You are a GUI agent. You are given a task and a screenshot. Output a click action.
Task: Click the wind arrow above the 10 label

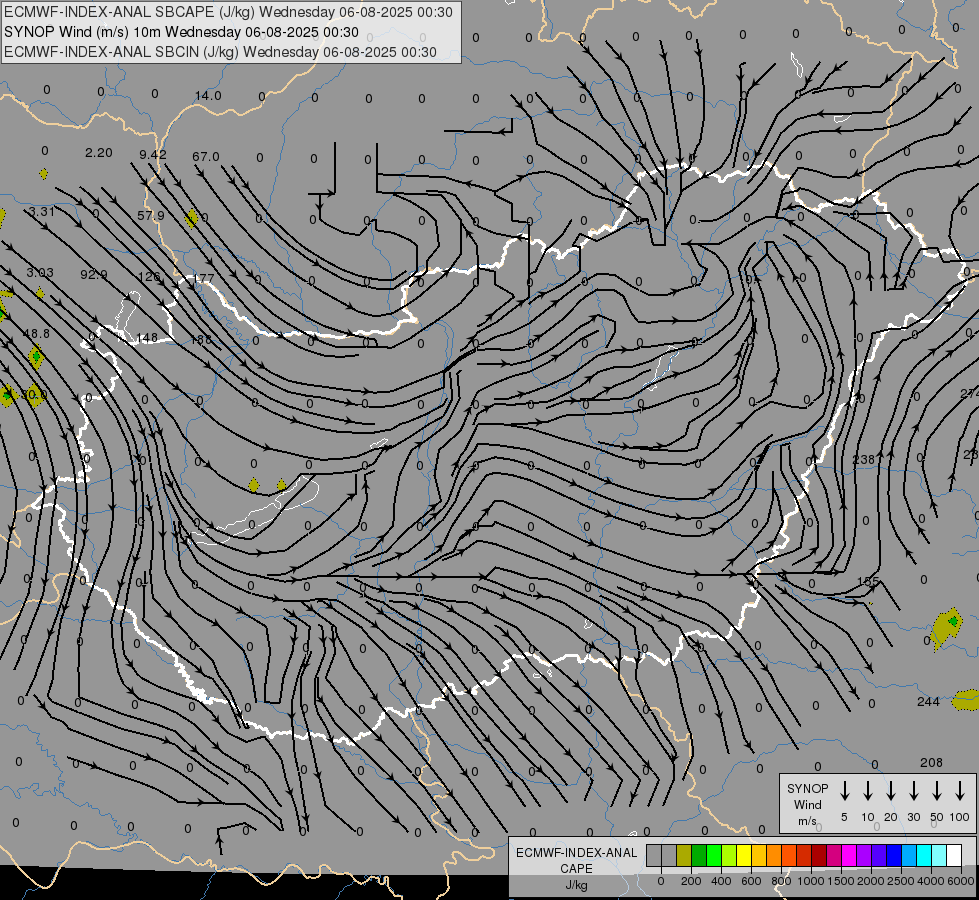click(867, 791)
